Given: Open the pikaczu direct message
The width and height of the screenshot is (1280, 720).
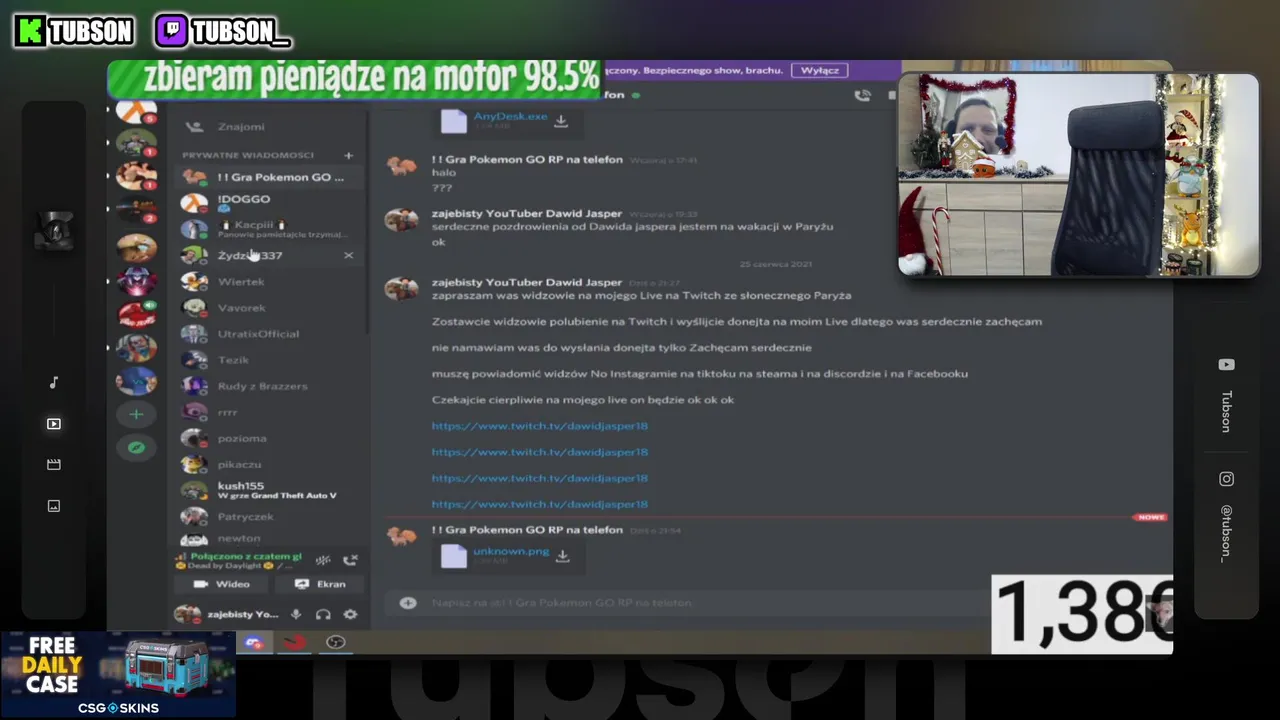Looking at the screenshot, I should point(268,464).
